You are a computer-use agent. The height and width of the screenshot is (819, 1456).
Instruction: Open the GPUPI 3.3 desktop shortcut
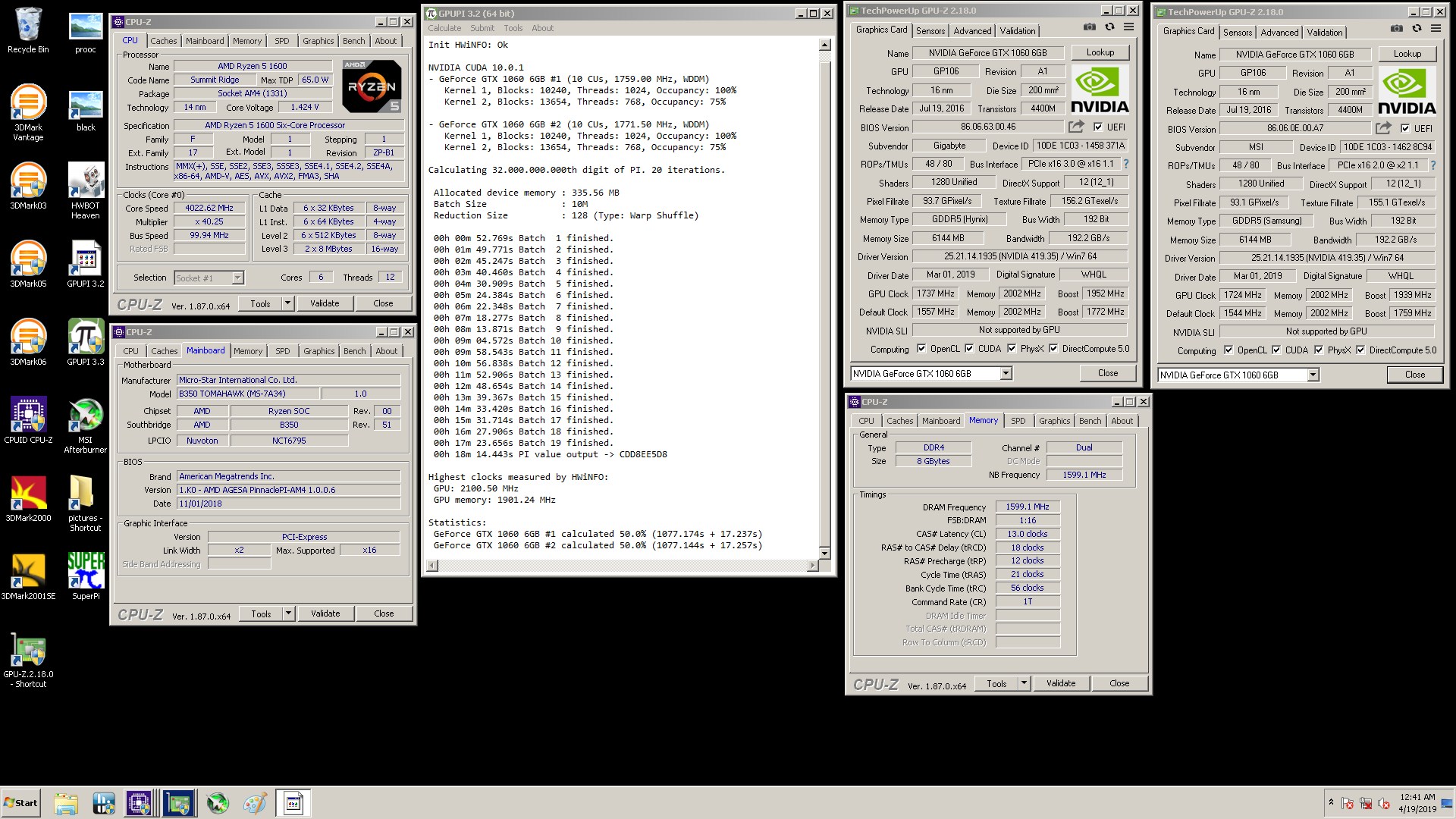click(x=86, y=343)
